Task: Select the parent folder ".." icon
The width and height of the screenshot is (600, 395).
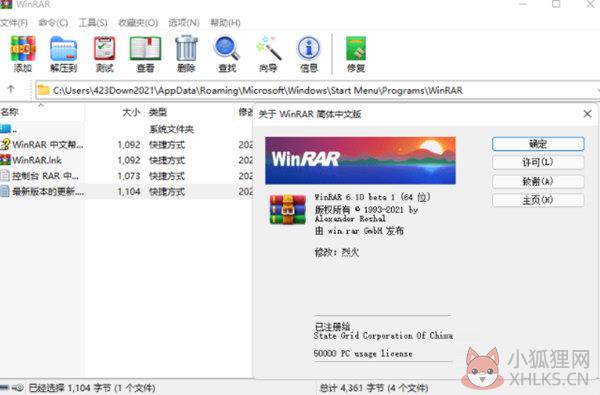Action: pos(5,129)
